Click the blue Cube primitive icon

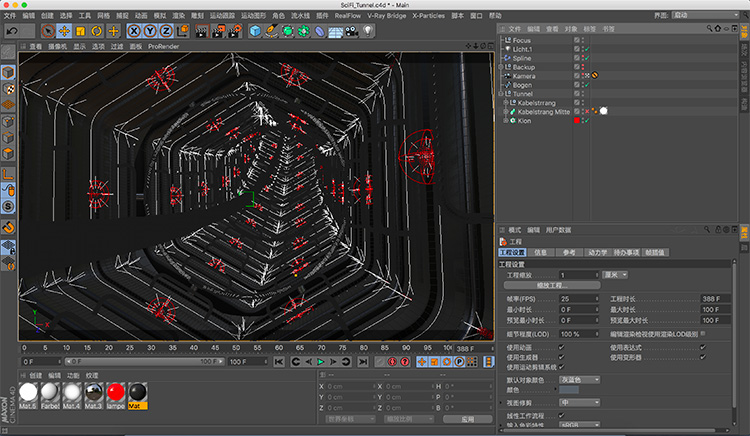[x=255, y=31]
